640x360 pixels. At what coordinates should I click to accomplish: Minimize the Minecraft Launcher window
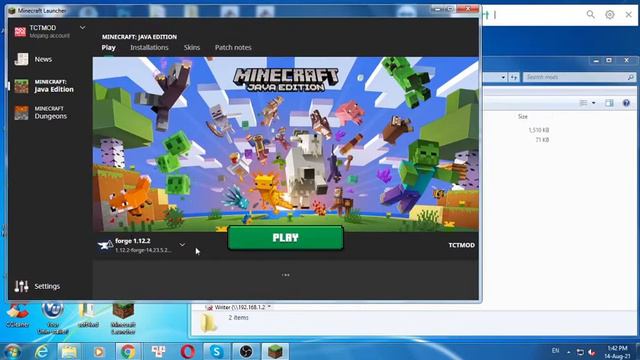[x=438, y=9]
